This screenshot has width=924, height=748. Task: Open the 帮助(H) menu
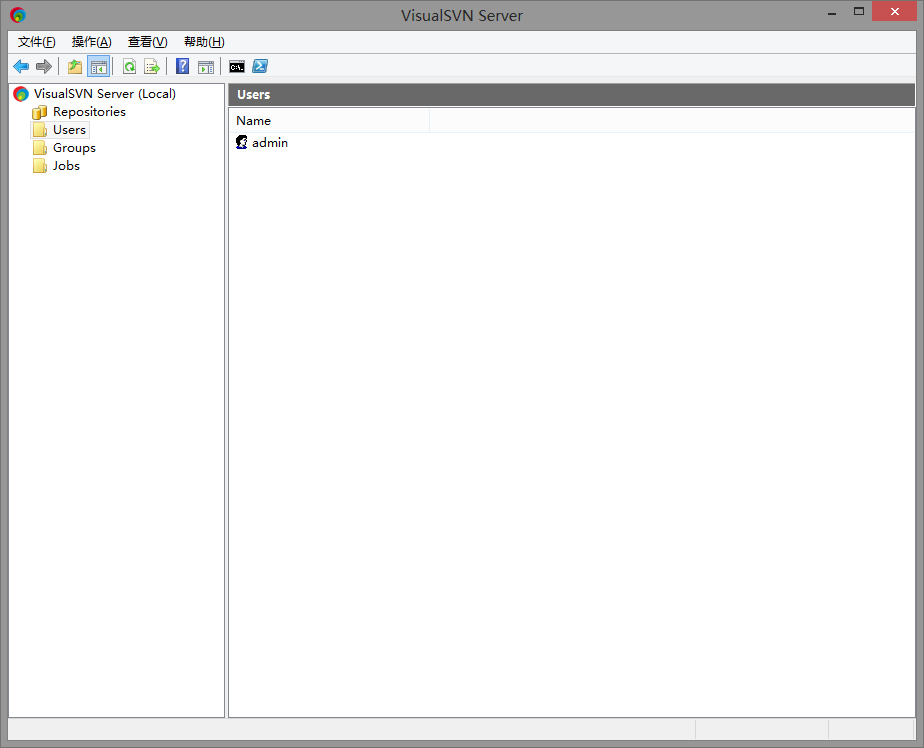(204, 42)
